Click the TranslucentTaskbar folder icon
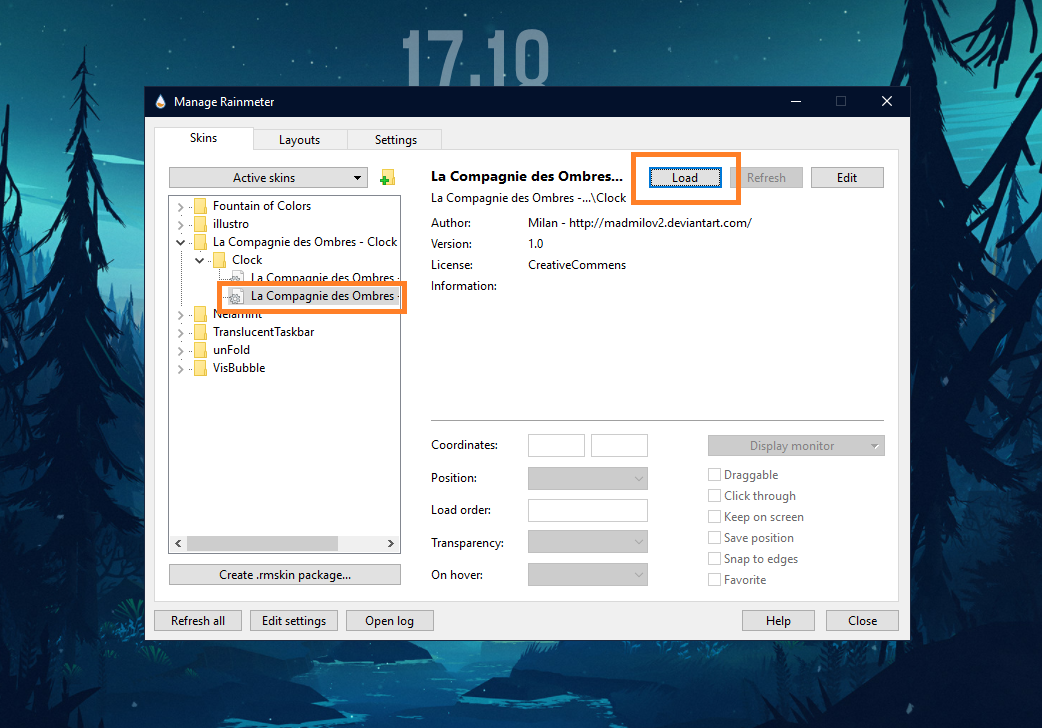Viewport: 1042px width, 728px height. click(x=200, y=332)
